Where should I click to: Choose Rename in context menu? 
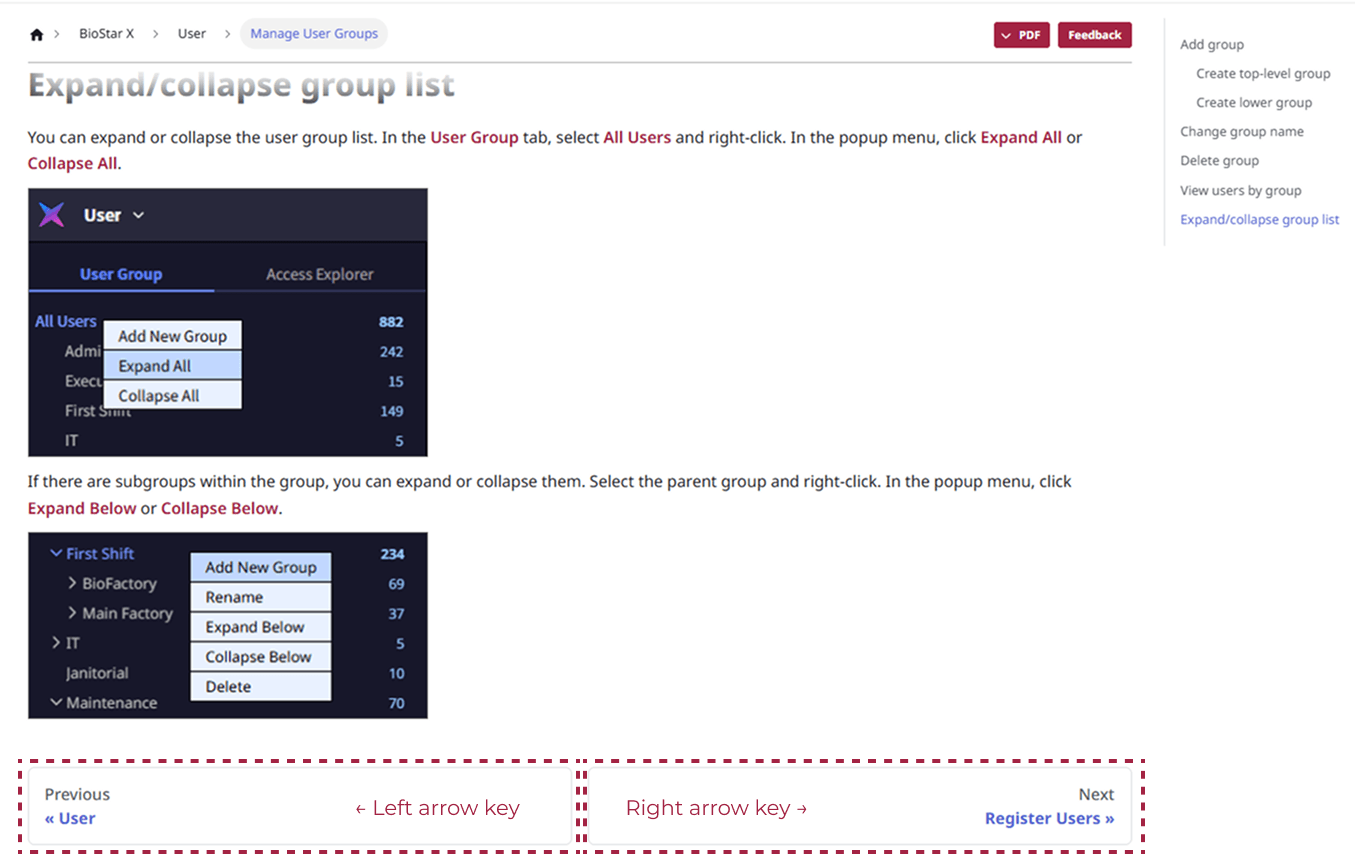coord(261,597)
